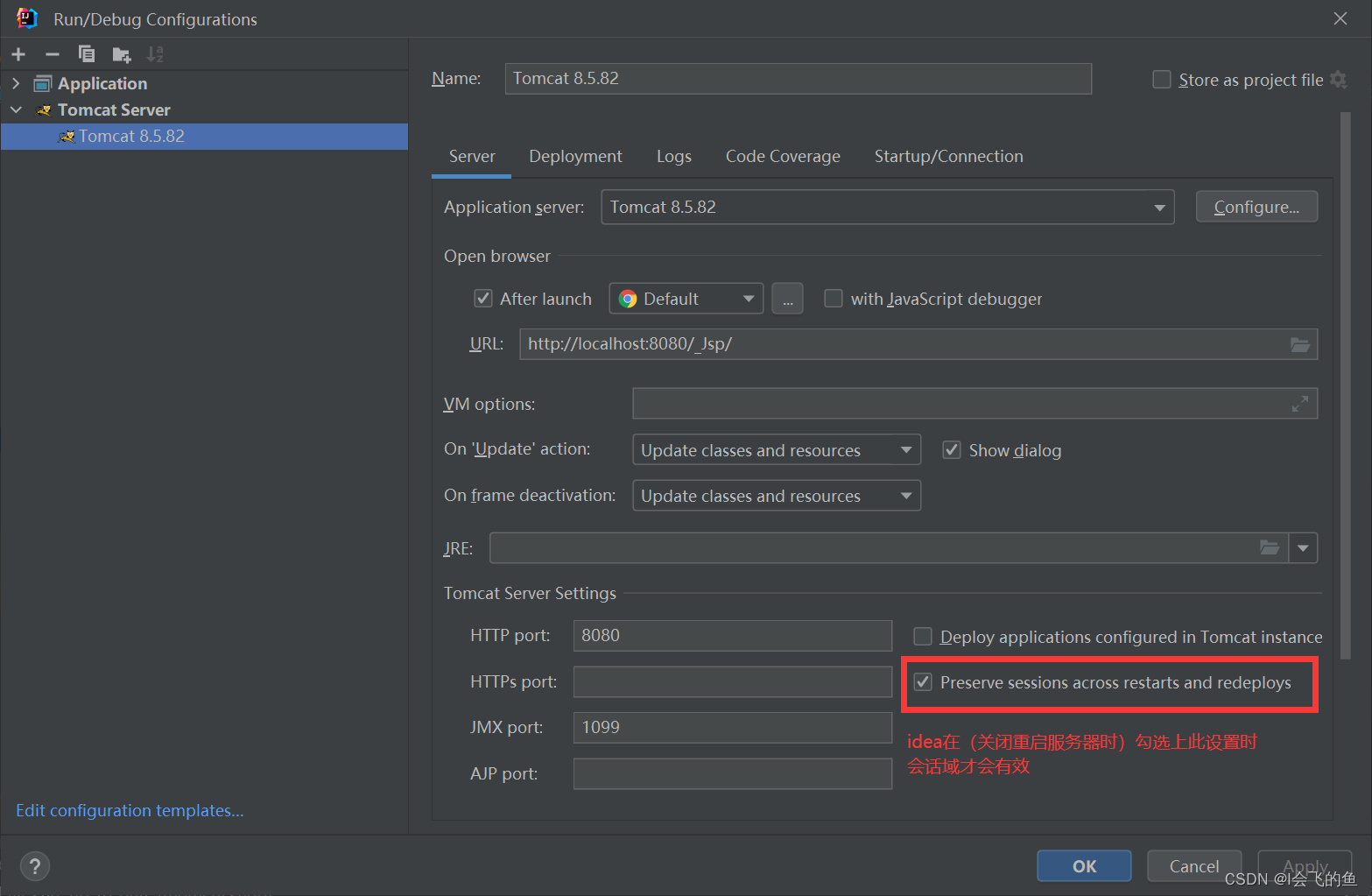Click the HTTP port field

[733, 636]
